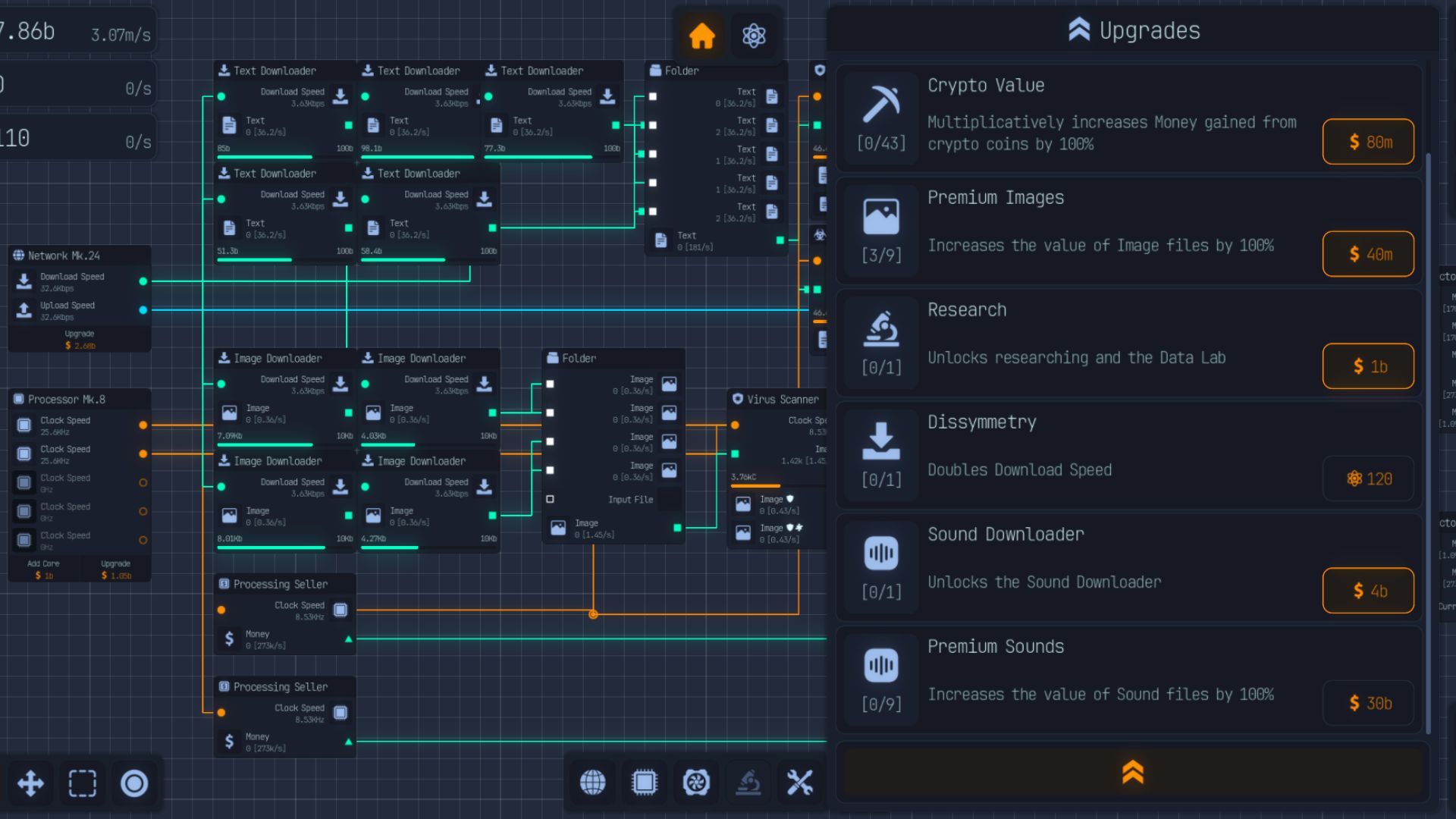
Task: Click the orange home button
Action: pyautogui.click(x=701, y=36)
